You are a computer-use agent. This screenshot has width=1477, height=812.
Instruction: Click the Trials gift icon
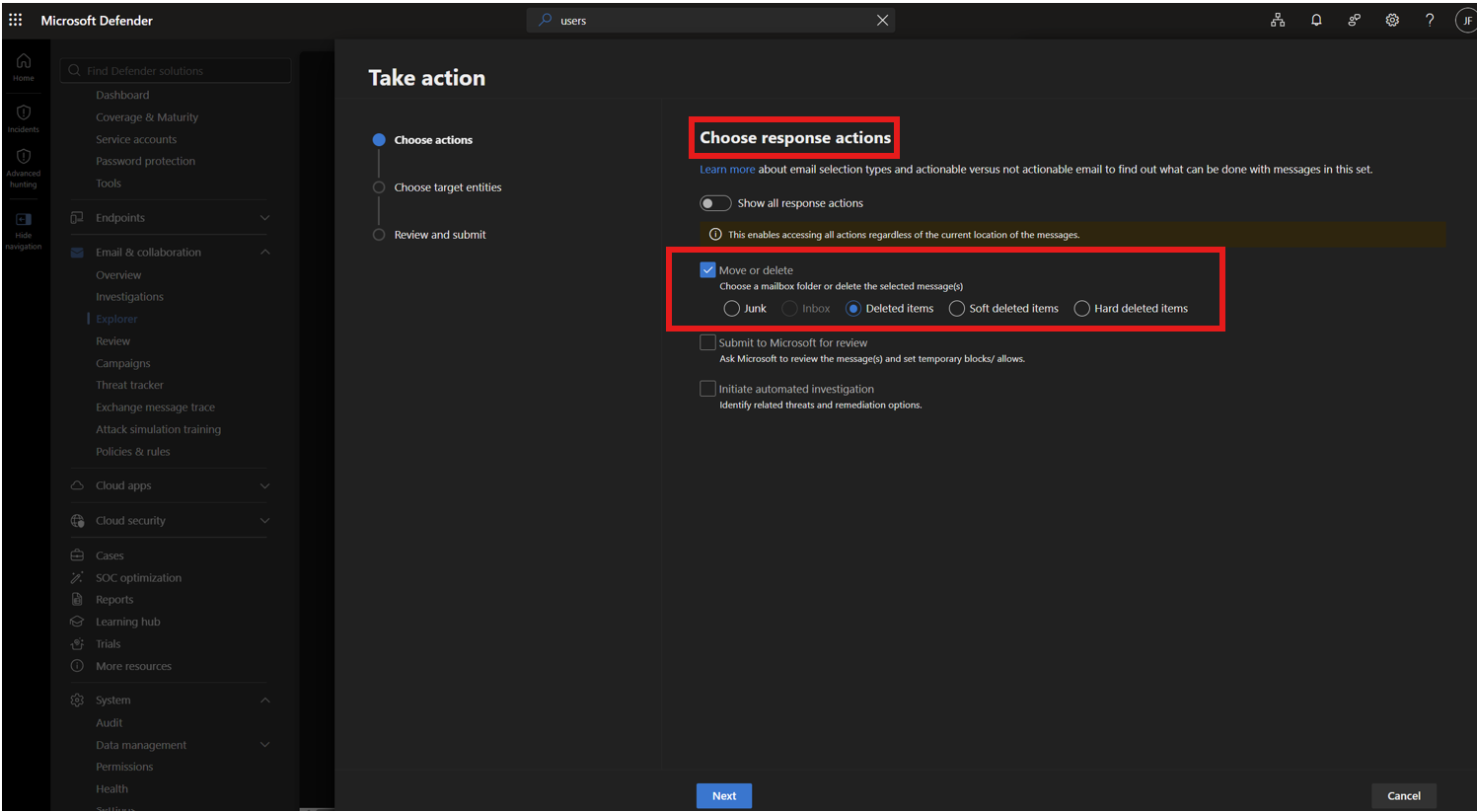(77, 643)
